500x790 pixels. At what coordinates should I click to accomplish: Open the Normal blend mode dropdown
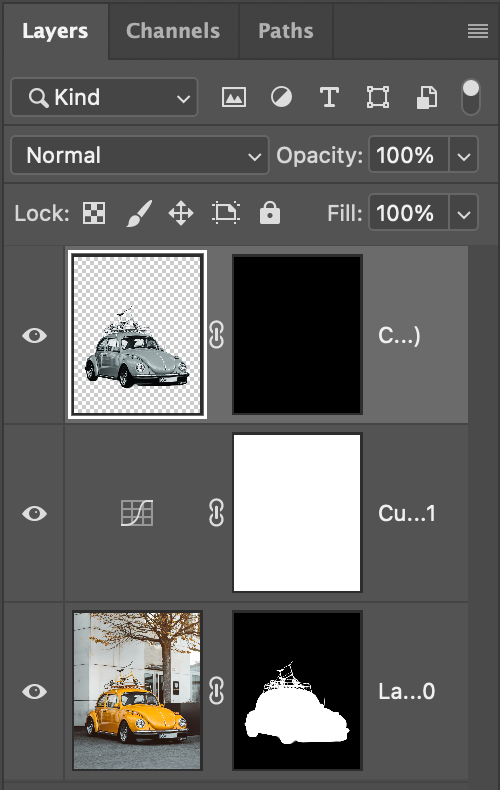coord(140,155)
